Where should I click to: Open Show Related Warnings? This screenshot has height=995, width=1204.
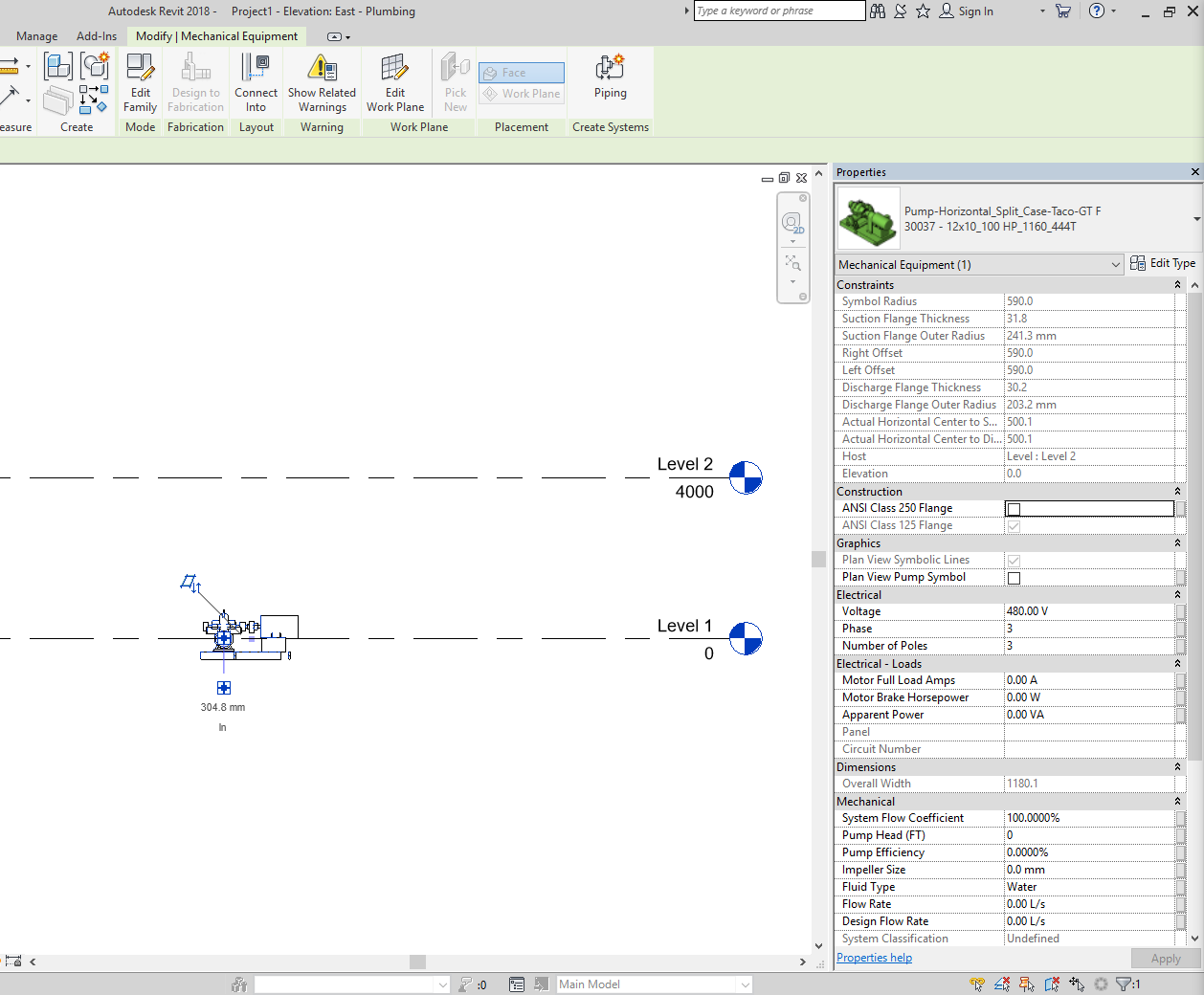click(x=322, y=82)
